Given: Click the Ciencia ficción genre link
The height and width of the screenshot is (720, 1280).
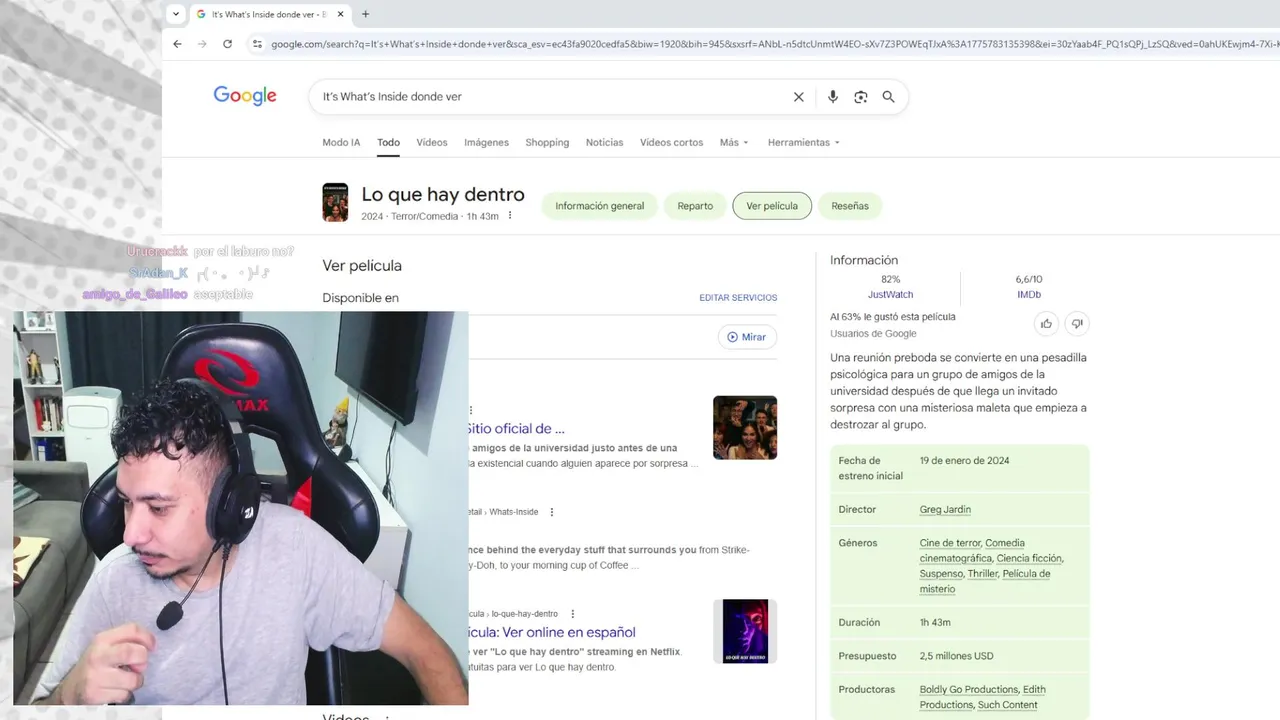Looking at the screenshot, I should click(1029, 559).
